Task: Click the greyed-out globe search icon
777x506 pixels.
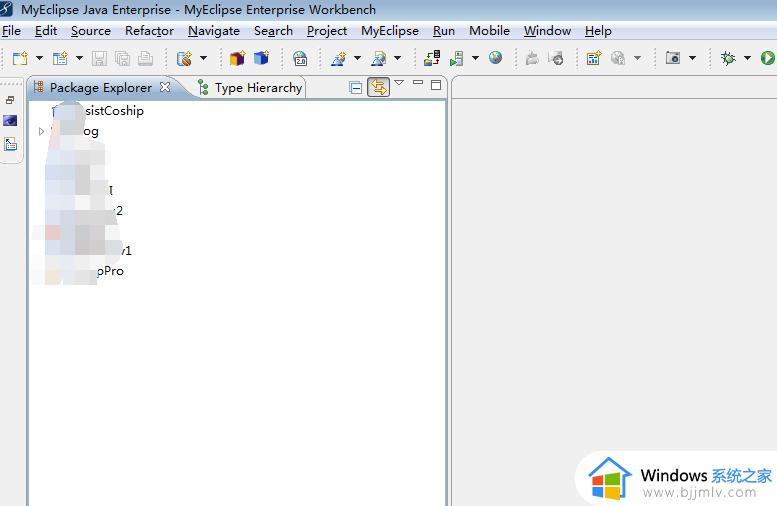Action: (x=618, y=58)
